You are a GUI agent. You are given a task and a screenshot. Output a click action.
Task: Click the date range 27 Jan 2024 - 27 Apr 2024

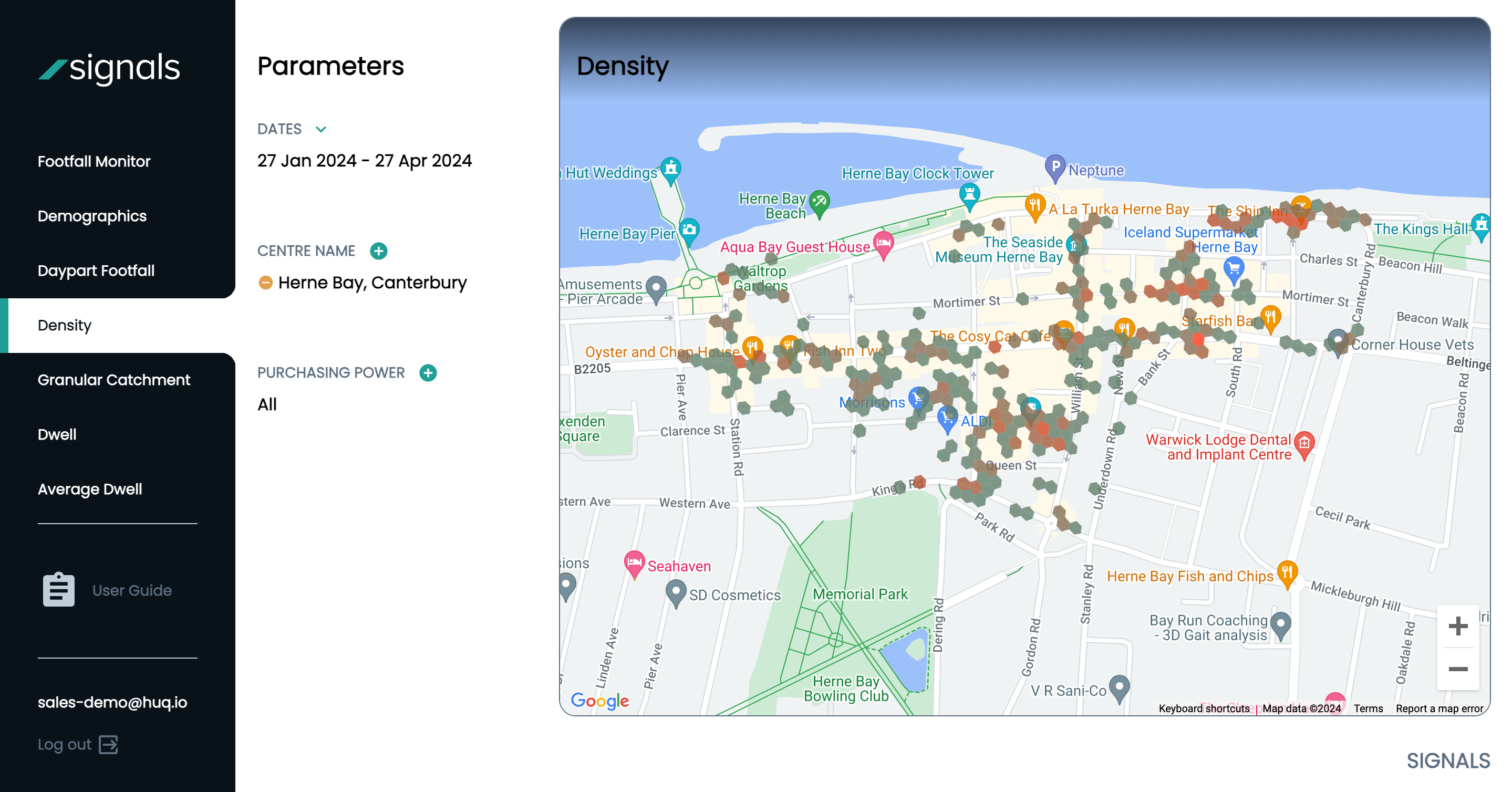pos(365,161)
